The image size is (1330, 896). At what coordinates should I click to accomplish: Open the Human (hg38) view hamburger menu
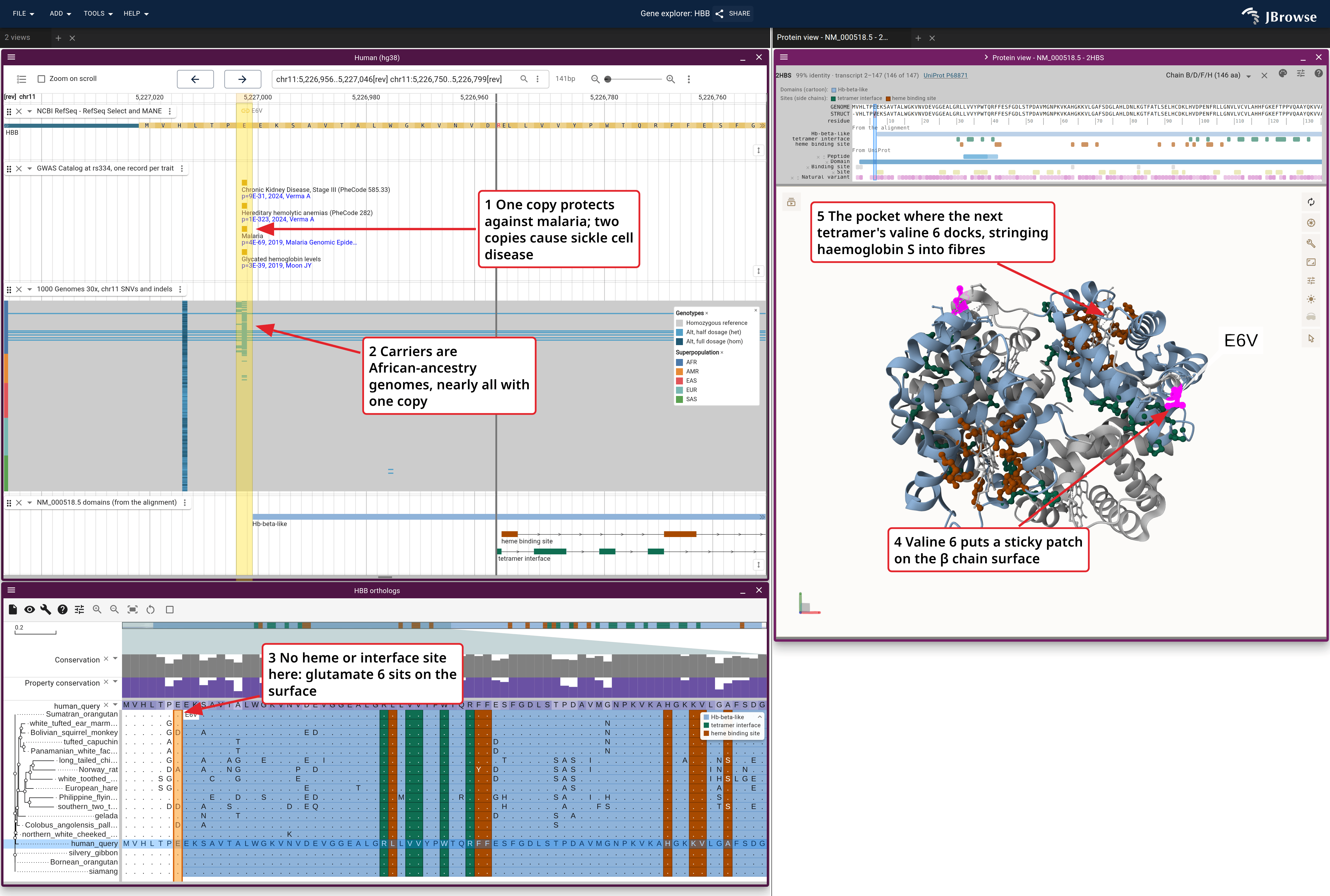(12, 57)
